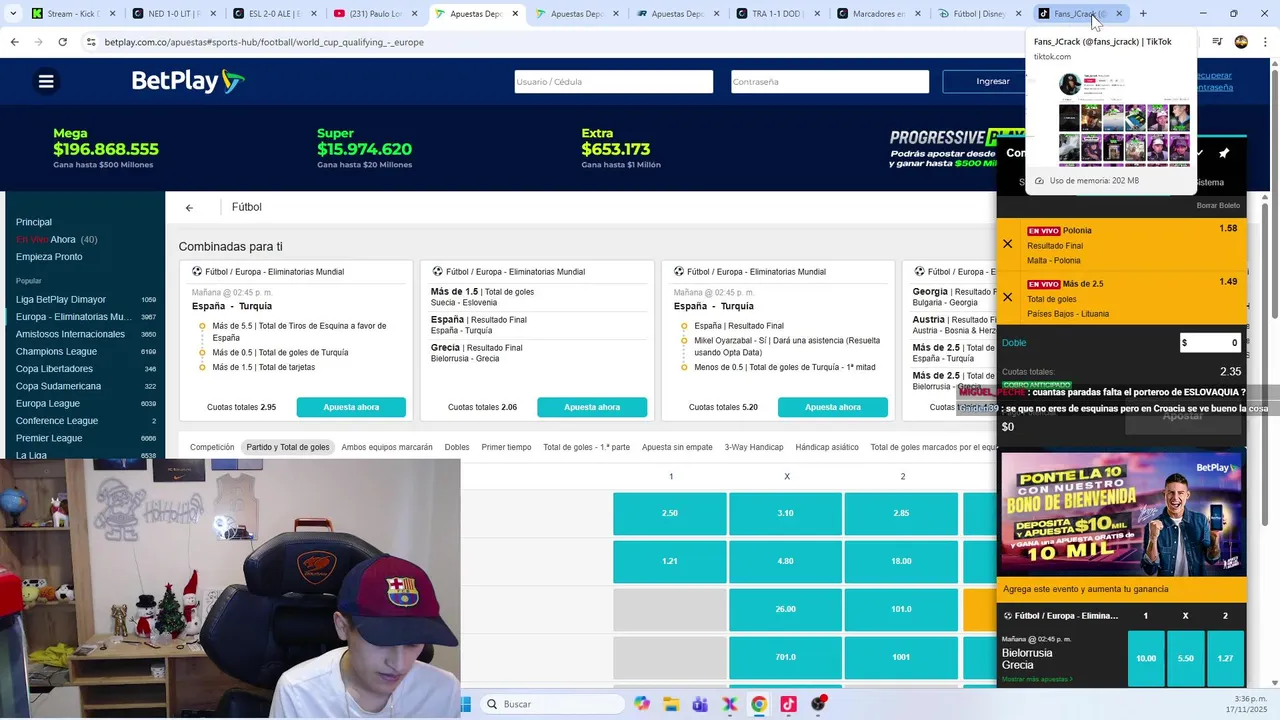The height and width of the screenshot is (720, 1280).
Task: Switch to the ESL 2-0 ALE tab
Action: (x=273, y=14)
